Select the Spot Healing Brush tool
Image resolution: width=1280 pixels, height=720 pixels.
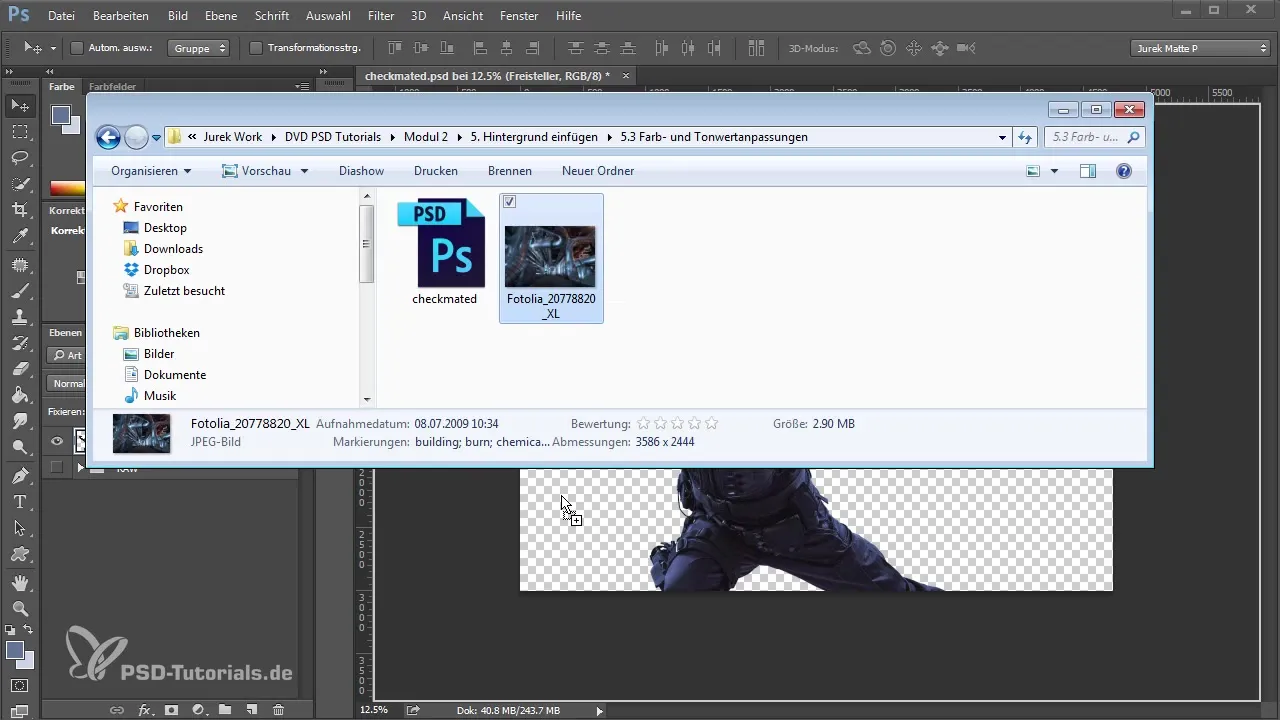click(20, 266)
